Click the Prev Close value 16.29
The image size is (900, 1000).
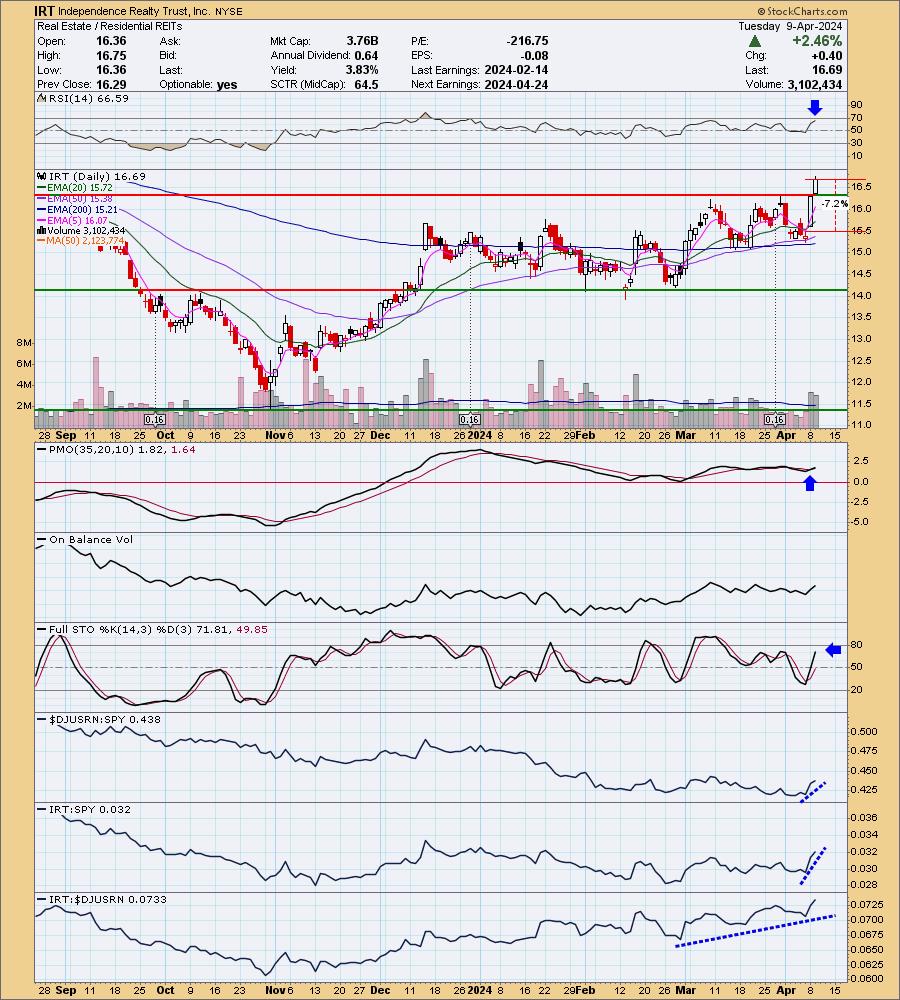pyautogui.click(x=111, y=84)
